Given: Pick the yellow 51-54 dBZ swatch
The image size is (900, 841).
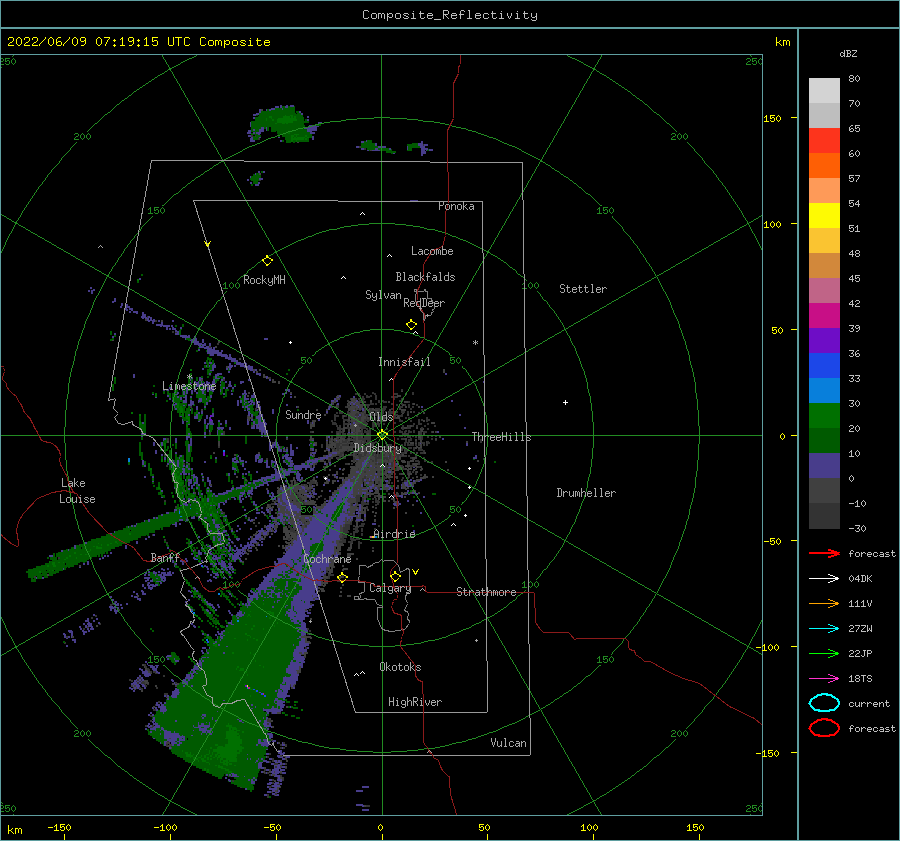Looking at the screenshot, I should point(824,216).
